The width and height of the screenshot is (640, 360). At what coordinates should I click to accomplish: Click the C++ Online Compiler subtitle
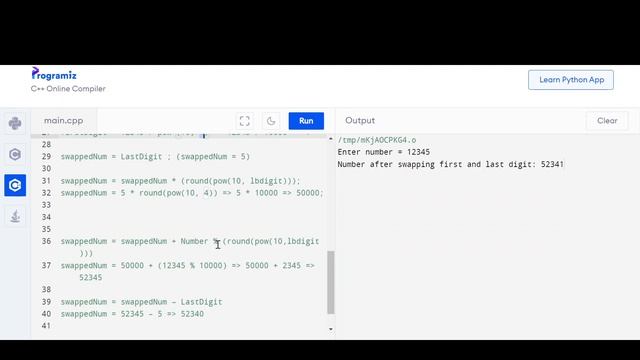68,89
